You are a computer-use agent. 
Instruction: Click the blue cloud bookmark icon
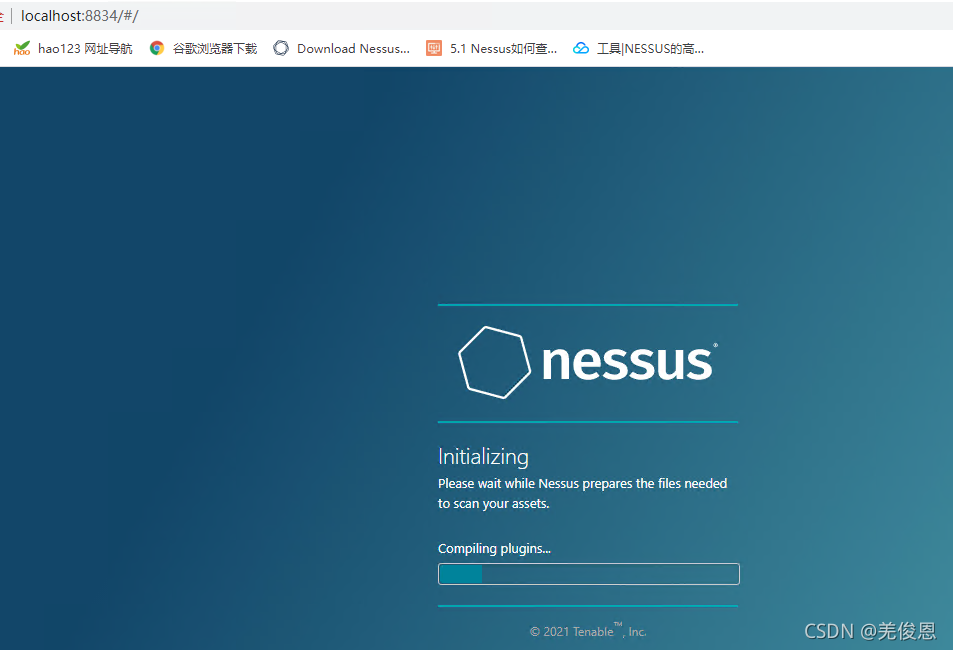pyautogui.click(x=581, y=48)
